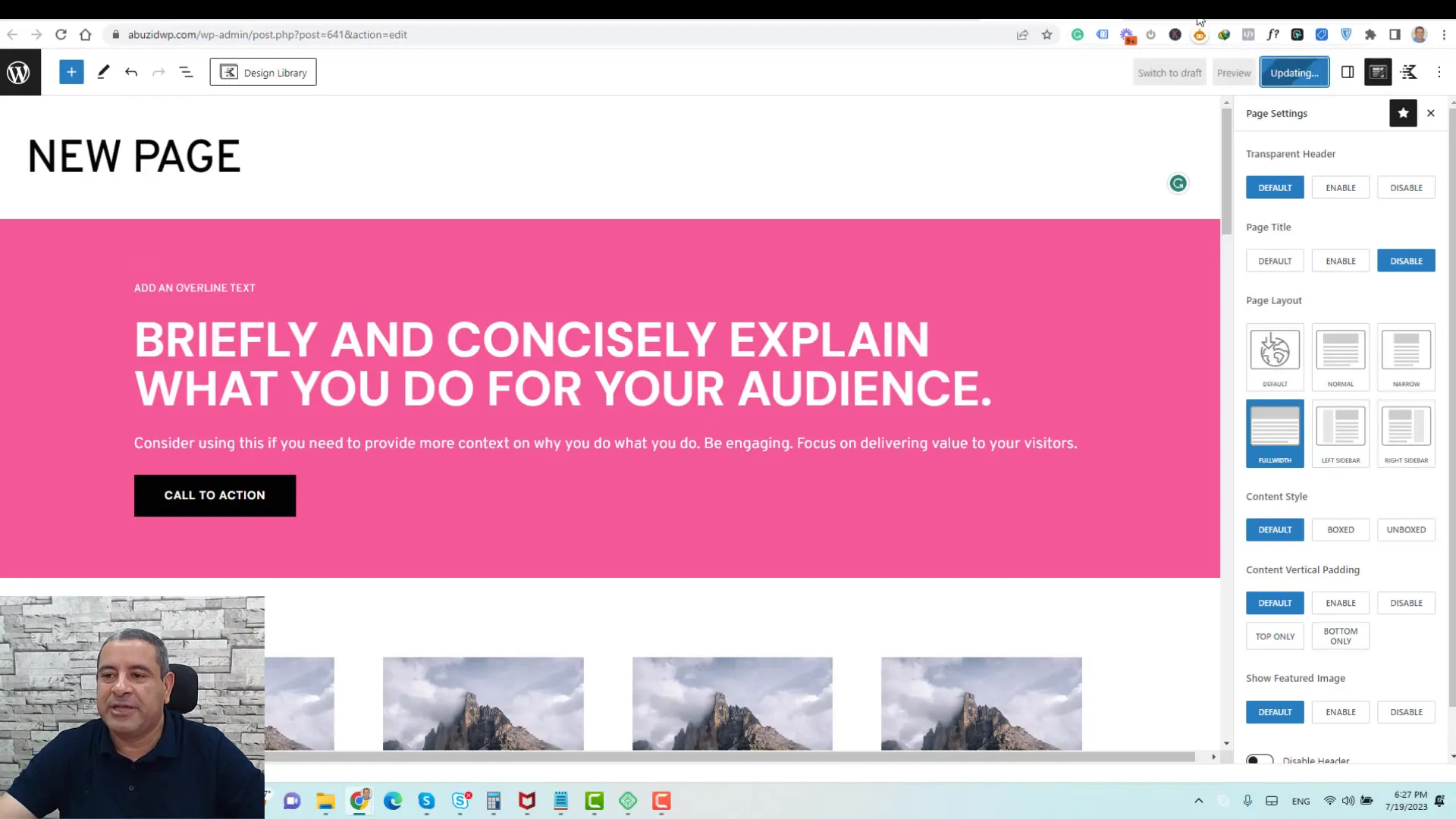Click the split editor view icon
Image resolution: width=1456 pixels, height=819 pixels.
point(1348,72)
